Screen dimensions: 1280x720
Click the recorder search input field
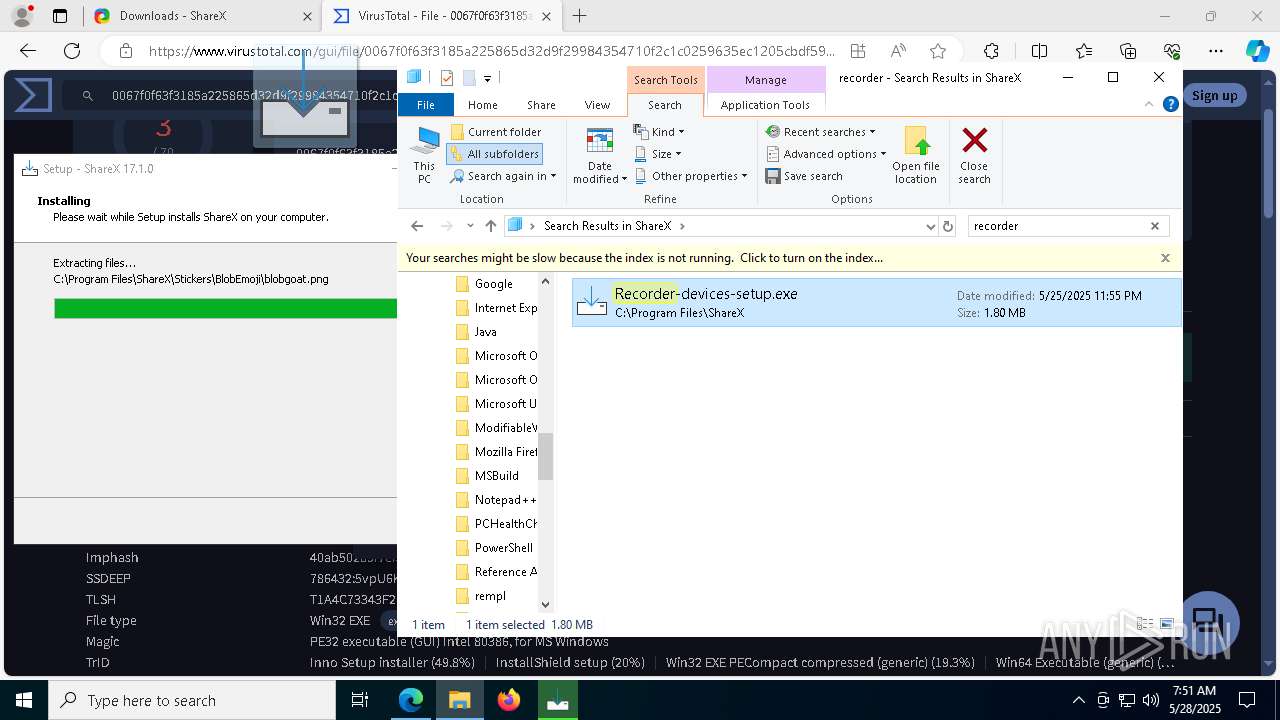coord(1056,226)
